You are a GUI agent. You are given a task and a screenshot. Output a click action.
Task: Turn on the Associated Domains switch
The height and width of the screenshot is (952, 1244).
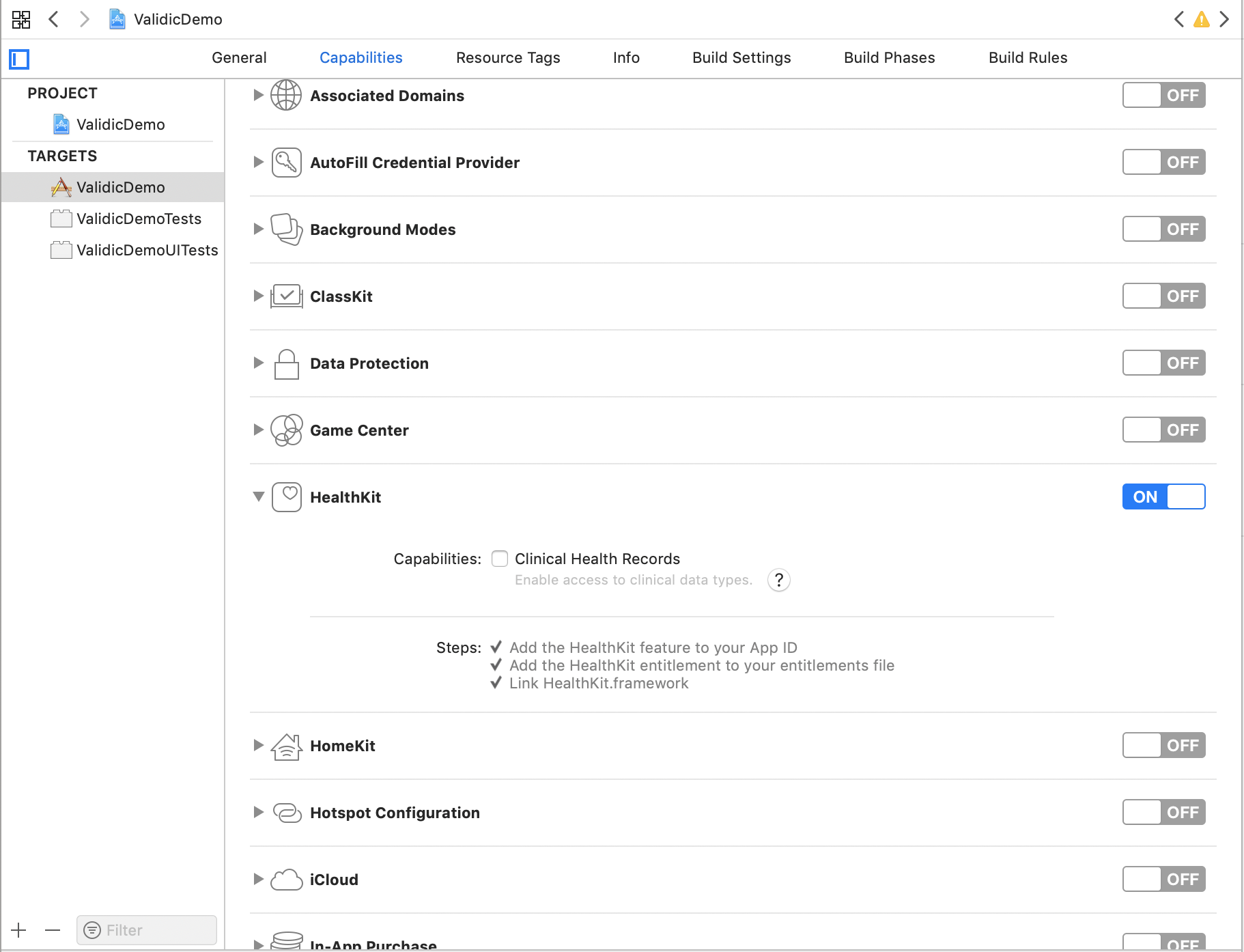point(1164,96)
